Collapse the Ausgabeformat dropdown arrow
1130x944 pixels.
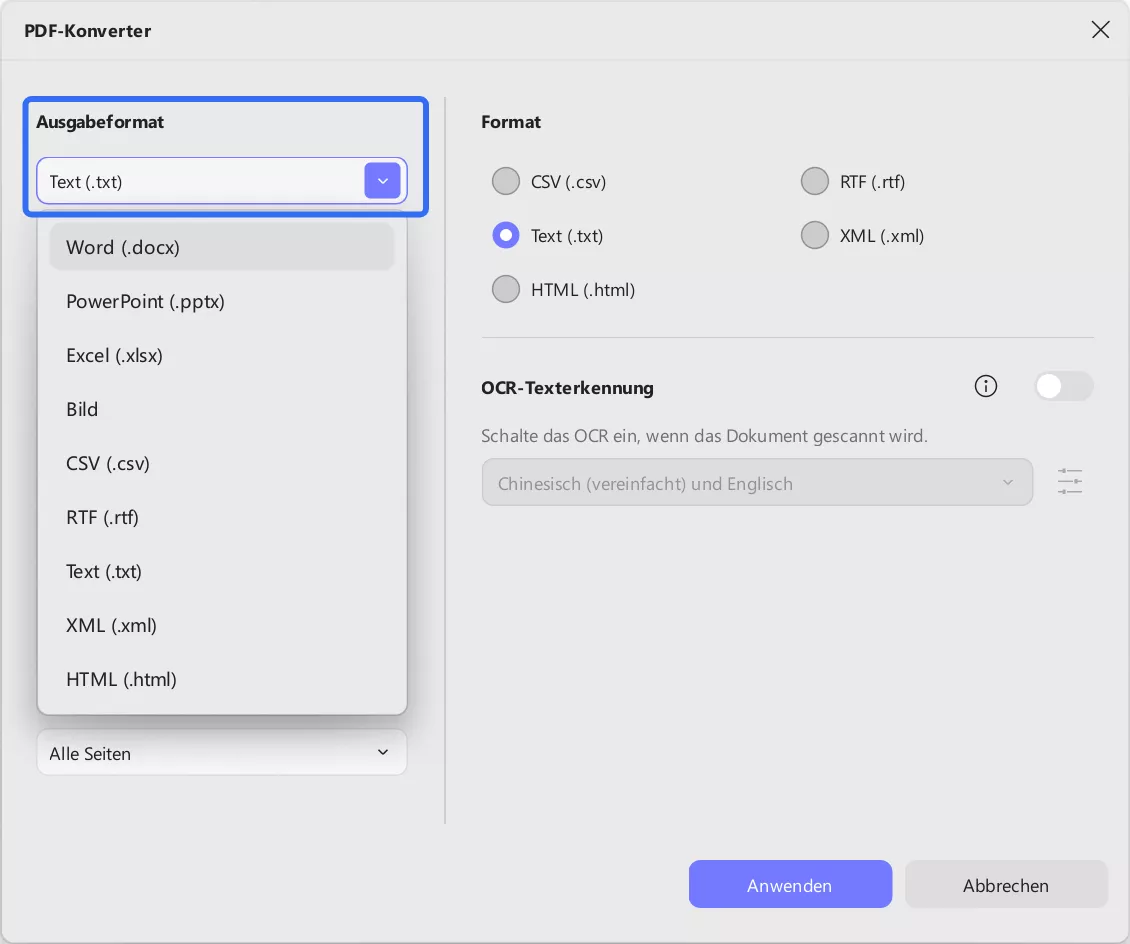click(x=382, y=181)
